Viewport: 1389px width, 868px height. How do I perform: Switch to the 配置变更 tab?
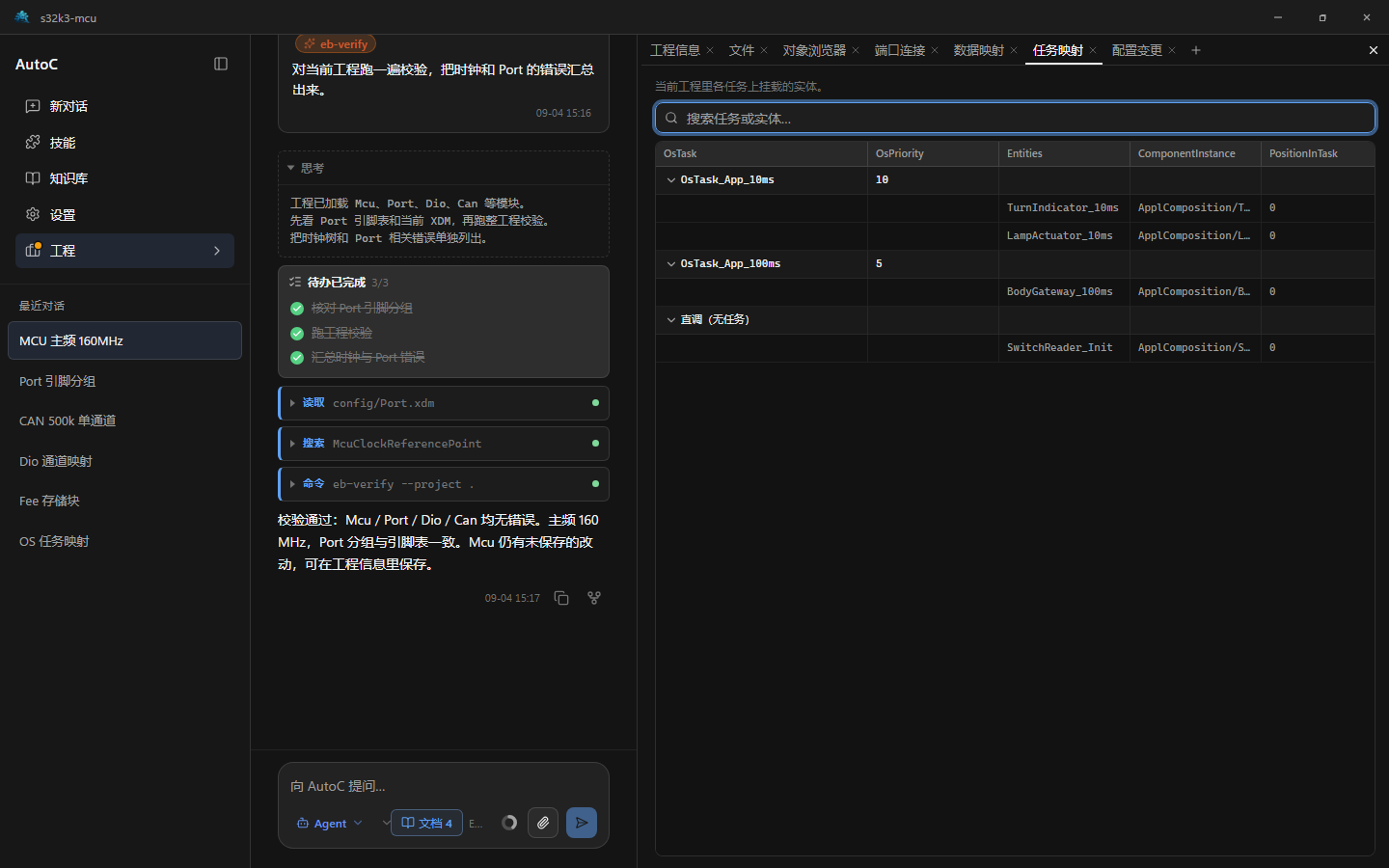coord(1137,50)
